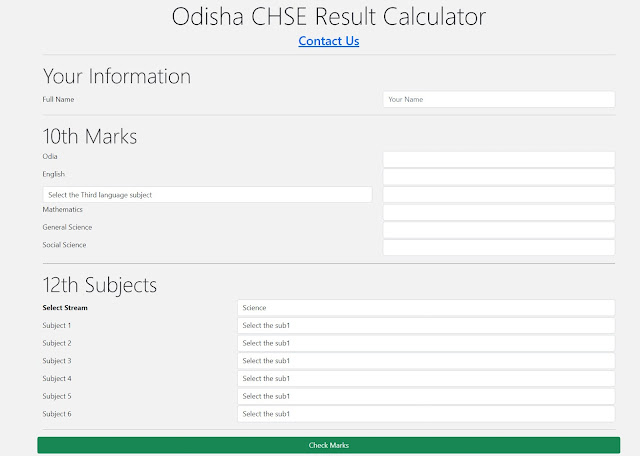Click the Full Name label
This screenshot has width=640, height=456.
[x=58, y=99]
